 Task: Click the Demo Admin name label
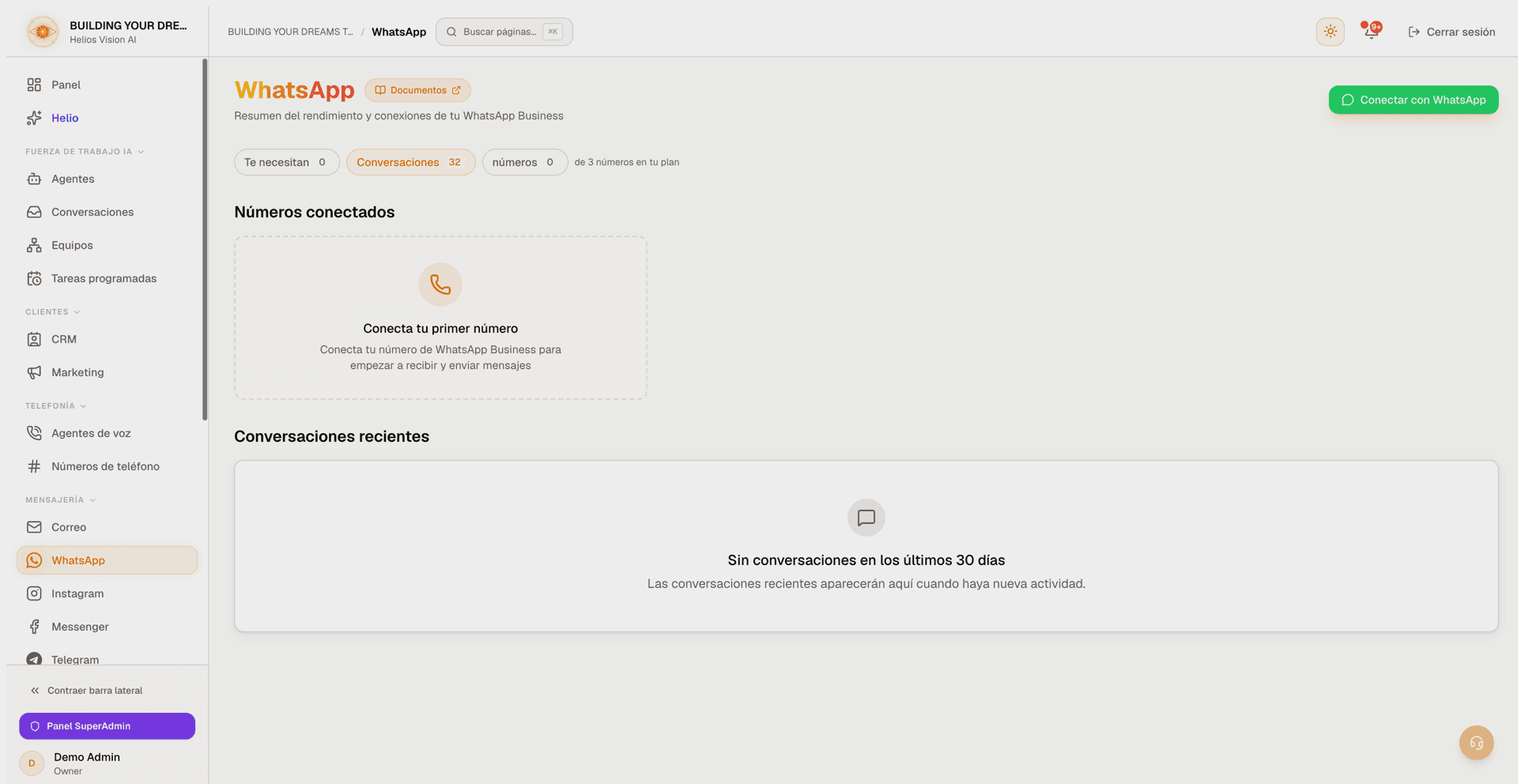87,757
